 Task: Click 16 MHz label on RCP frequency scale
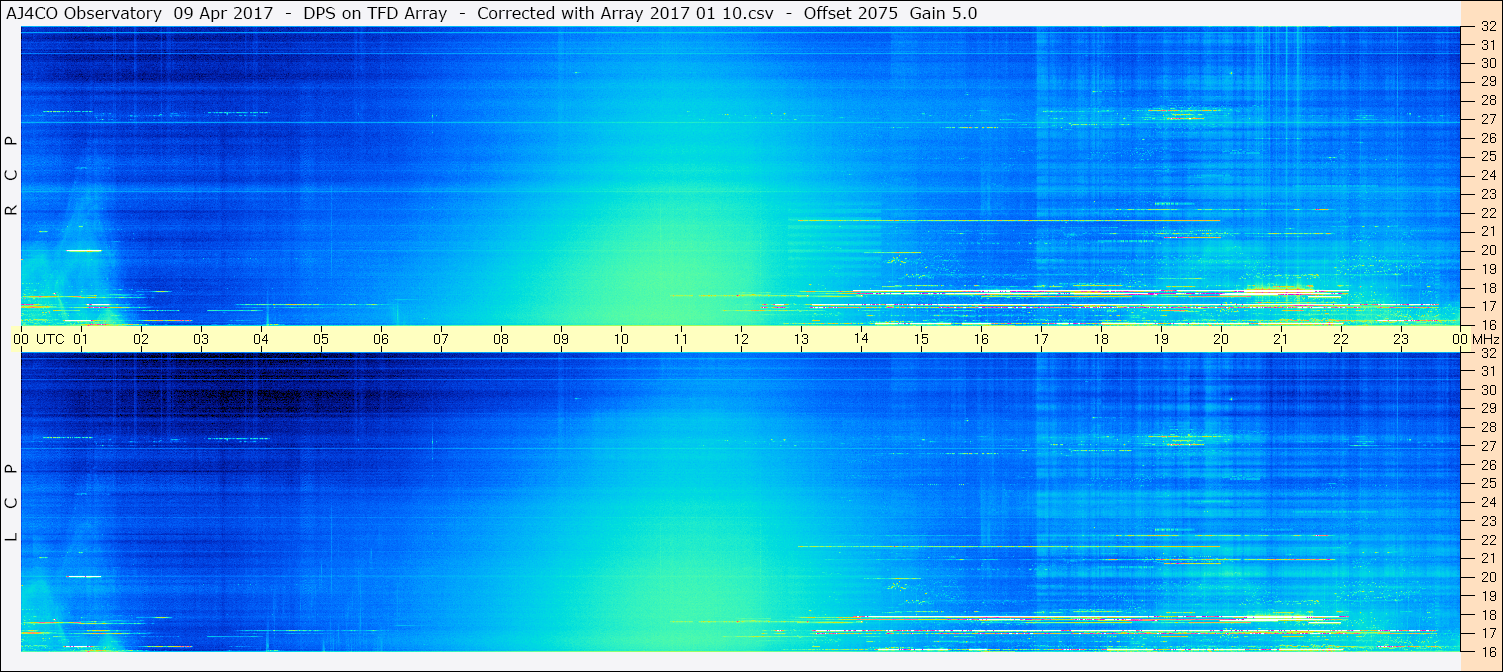[1487, 325]
